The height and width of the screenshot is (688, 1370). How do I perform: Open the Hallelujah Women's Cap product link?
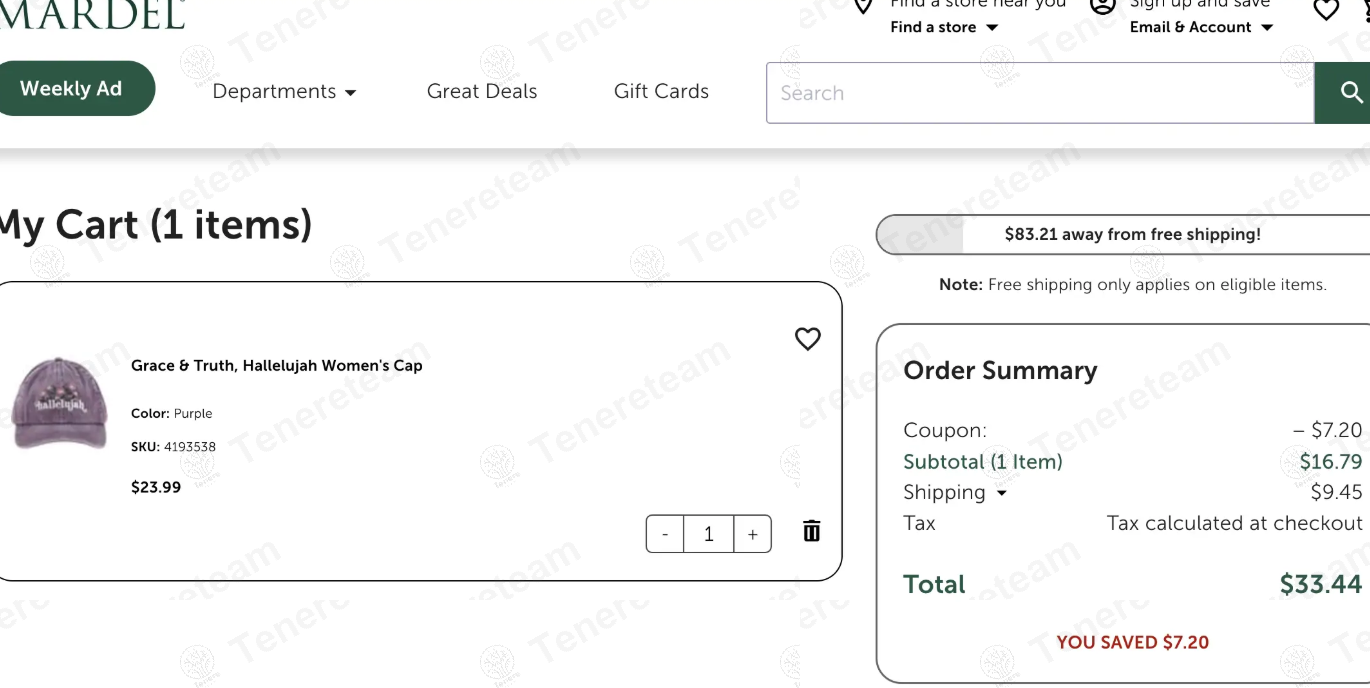[x=276, y=366]
